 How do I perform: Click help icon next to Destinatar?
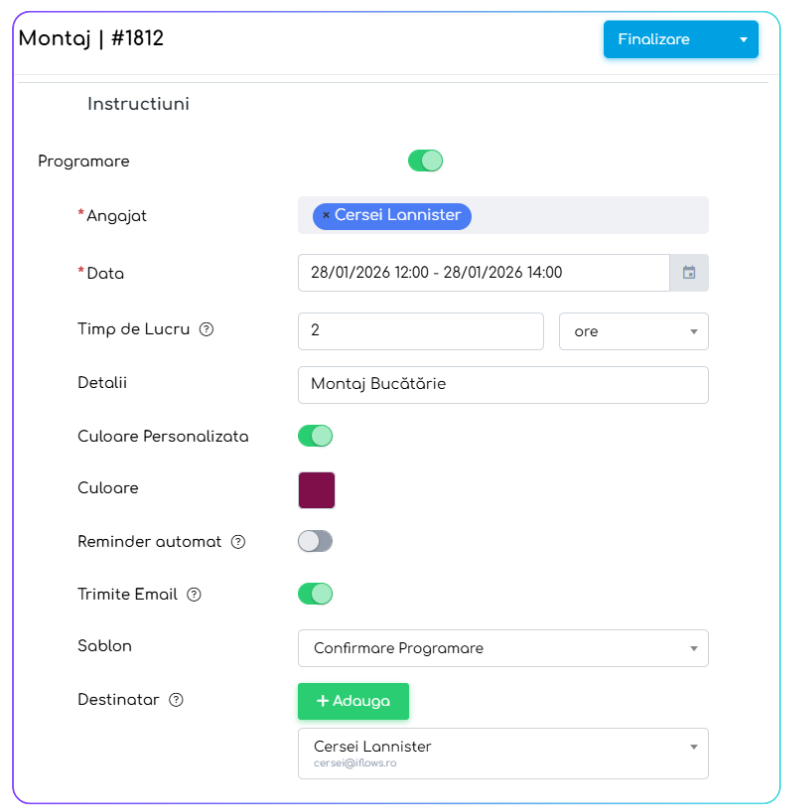pyautogui.click(x=176, y=700)
